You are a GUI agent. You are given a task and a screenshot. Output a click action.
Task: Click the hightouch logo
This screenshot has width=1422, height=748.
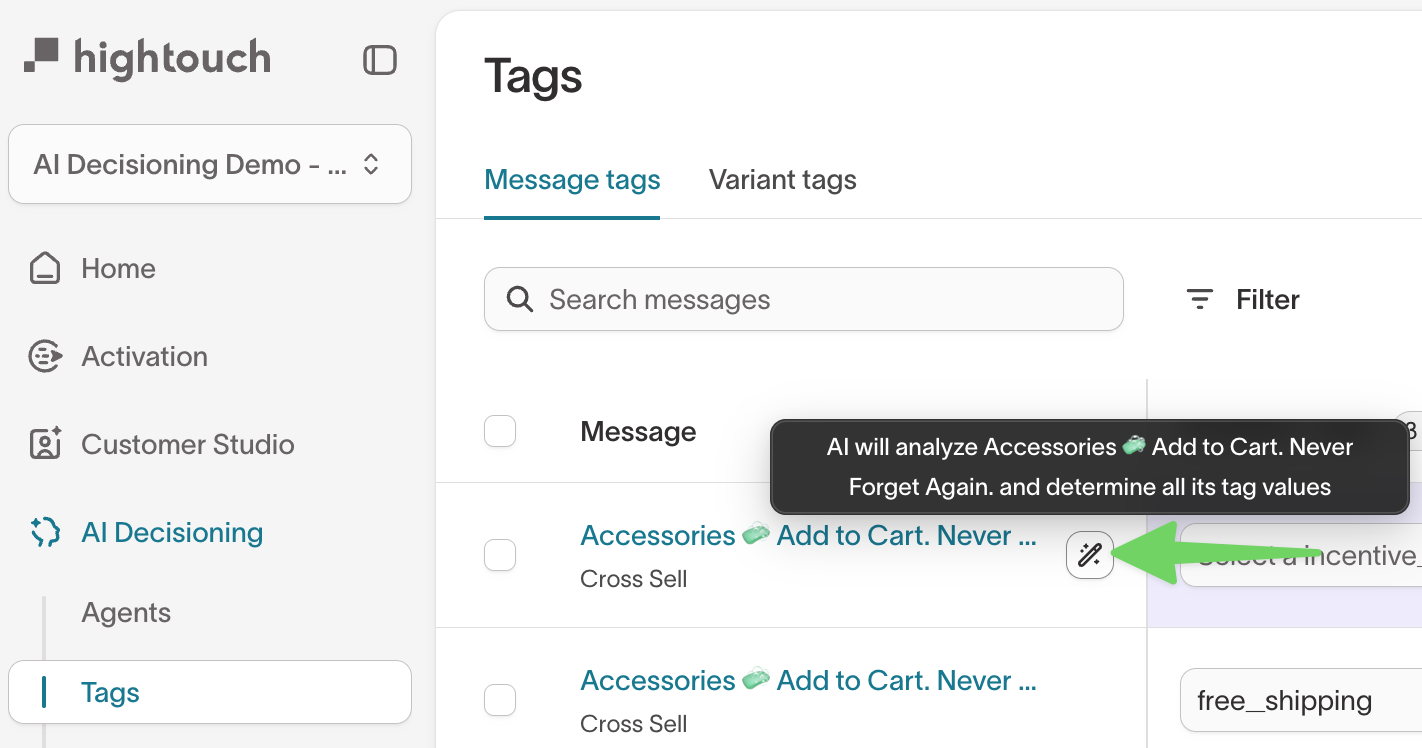pos(146,57)
